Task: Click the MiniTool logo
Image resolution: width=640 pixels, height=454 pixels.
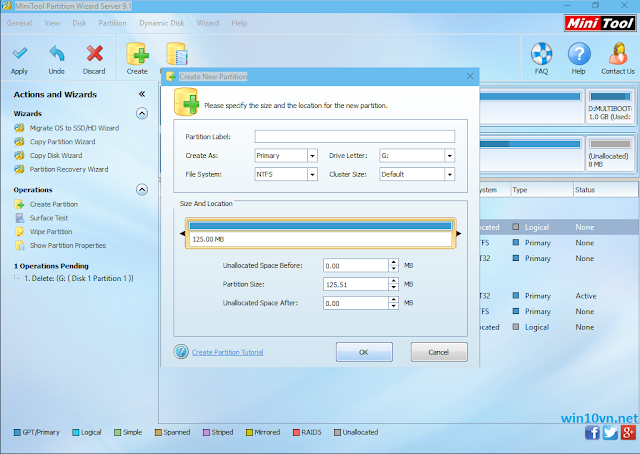Action: click(x=600, y=23)
